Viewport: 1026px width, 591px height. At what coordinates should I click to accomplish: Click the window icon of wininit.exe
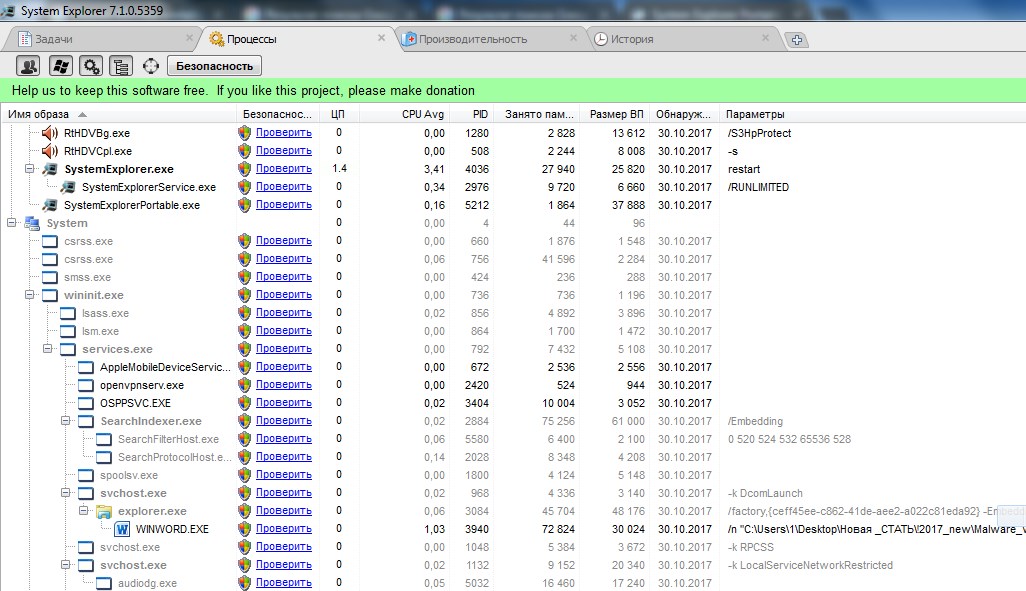click(x=50, y=295)
